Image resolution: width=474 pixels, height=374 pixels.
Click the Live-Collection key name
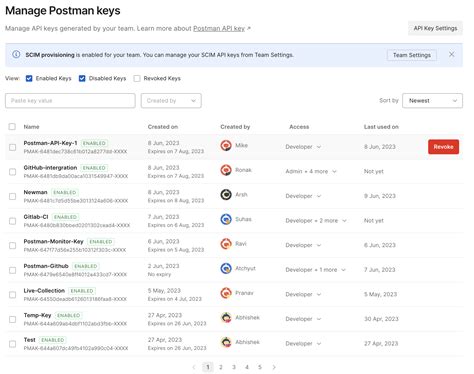(x=44, y=291)
